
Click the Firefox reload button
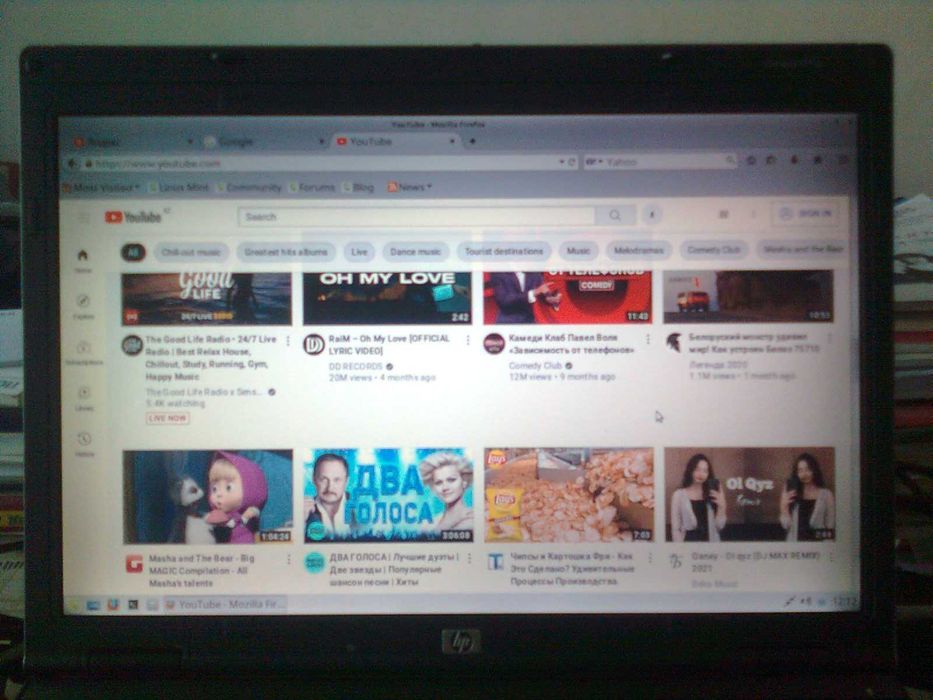tap(572, 162)
